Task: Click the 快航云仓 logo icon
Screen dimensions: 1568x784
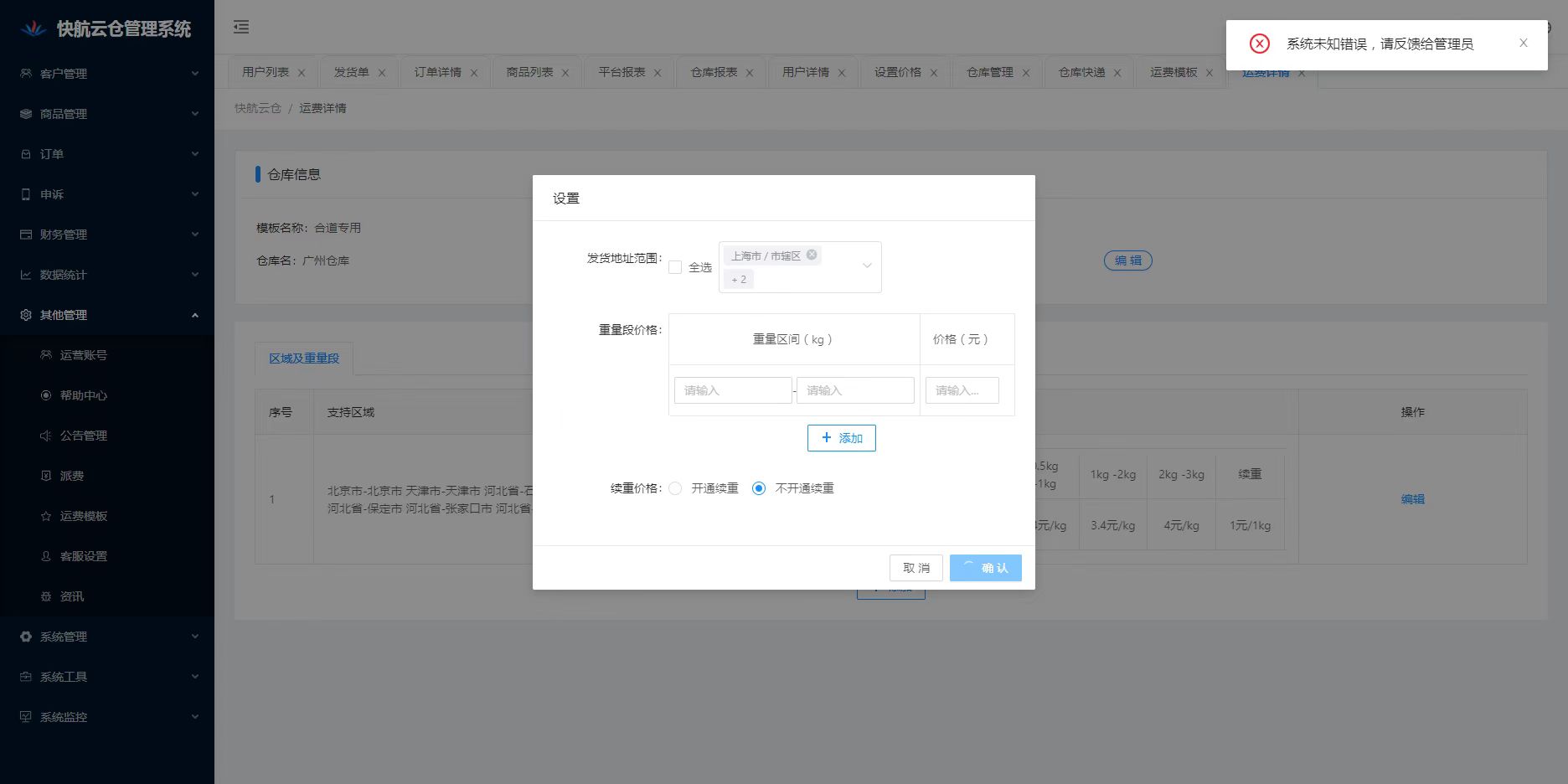Action: point(34,28)
